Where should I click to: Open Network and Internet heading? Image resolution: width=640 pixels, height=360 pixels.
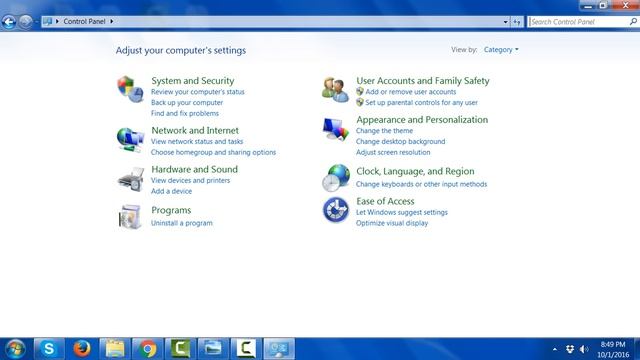195,130
